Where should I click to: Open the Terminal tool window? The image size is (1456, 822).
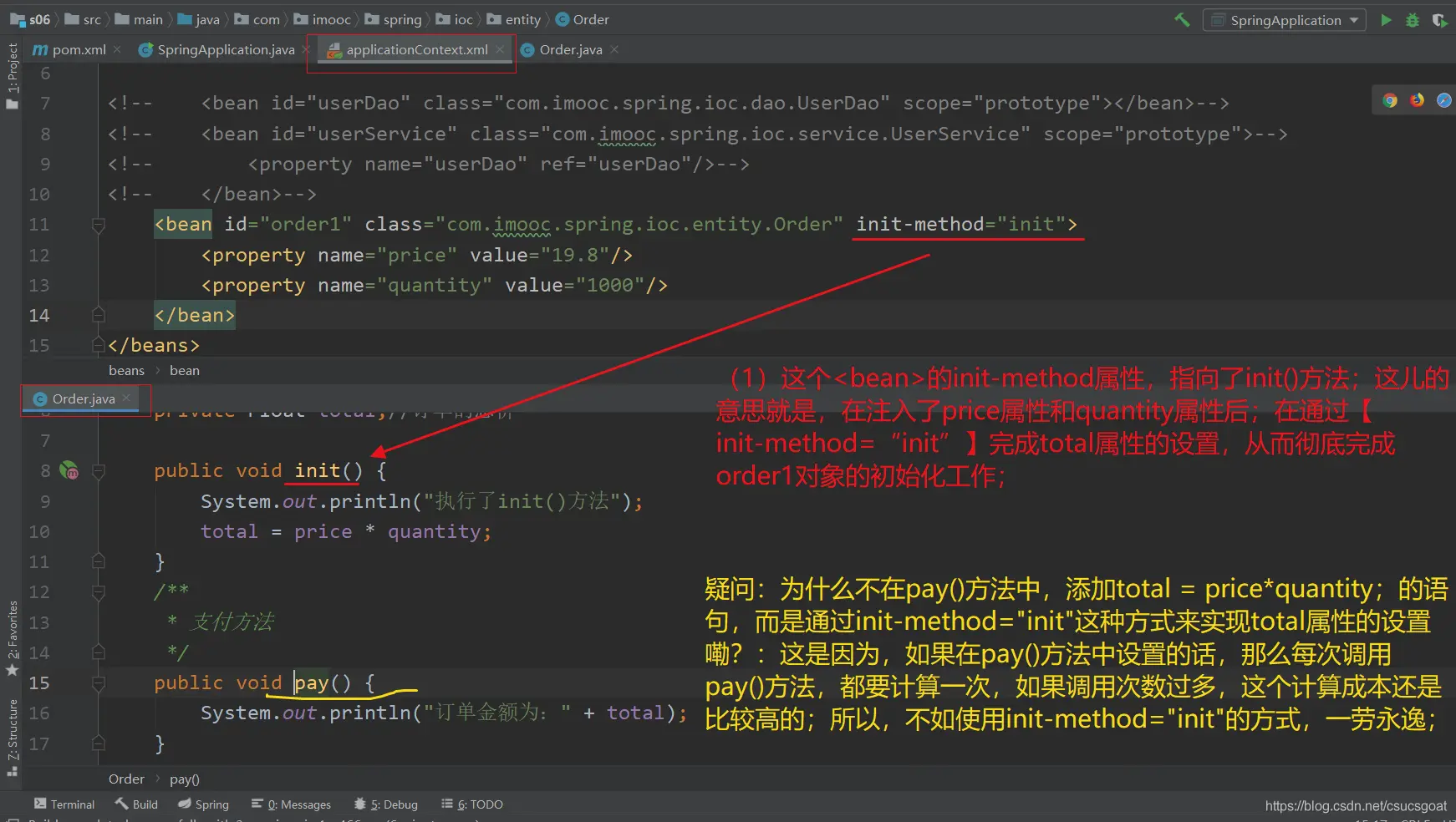pyautogui.click(x=64, y=804)
